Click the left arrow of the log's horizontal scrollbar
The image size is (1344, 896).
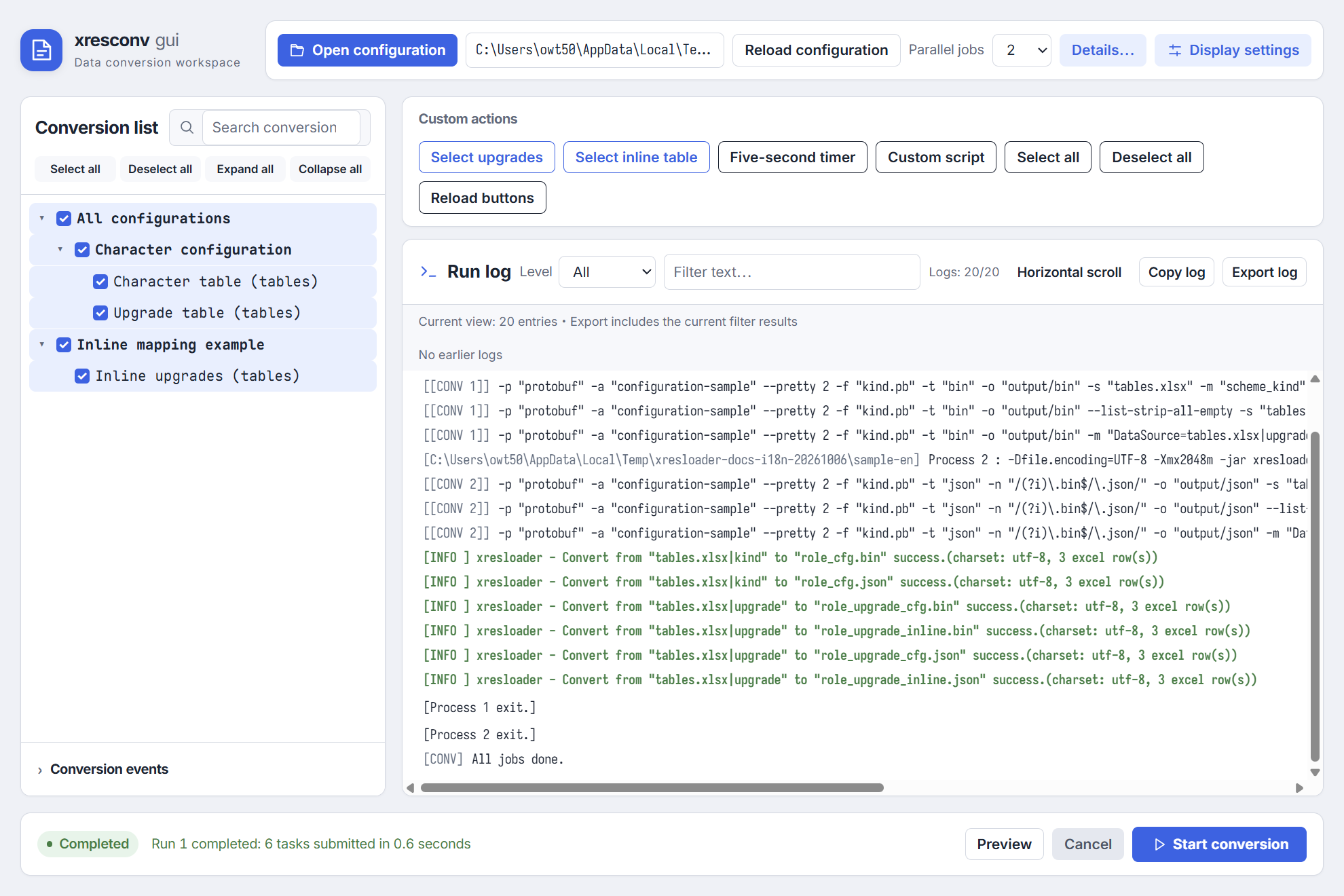click(x=410, y=788)
